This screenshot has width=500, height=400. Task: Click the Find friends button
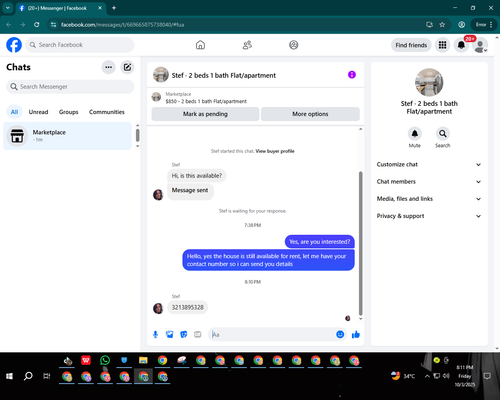tap(411, 45)
